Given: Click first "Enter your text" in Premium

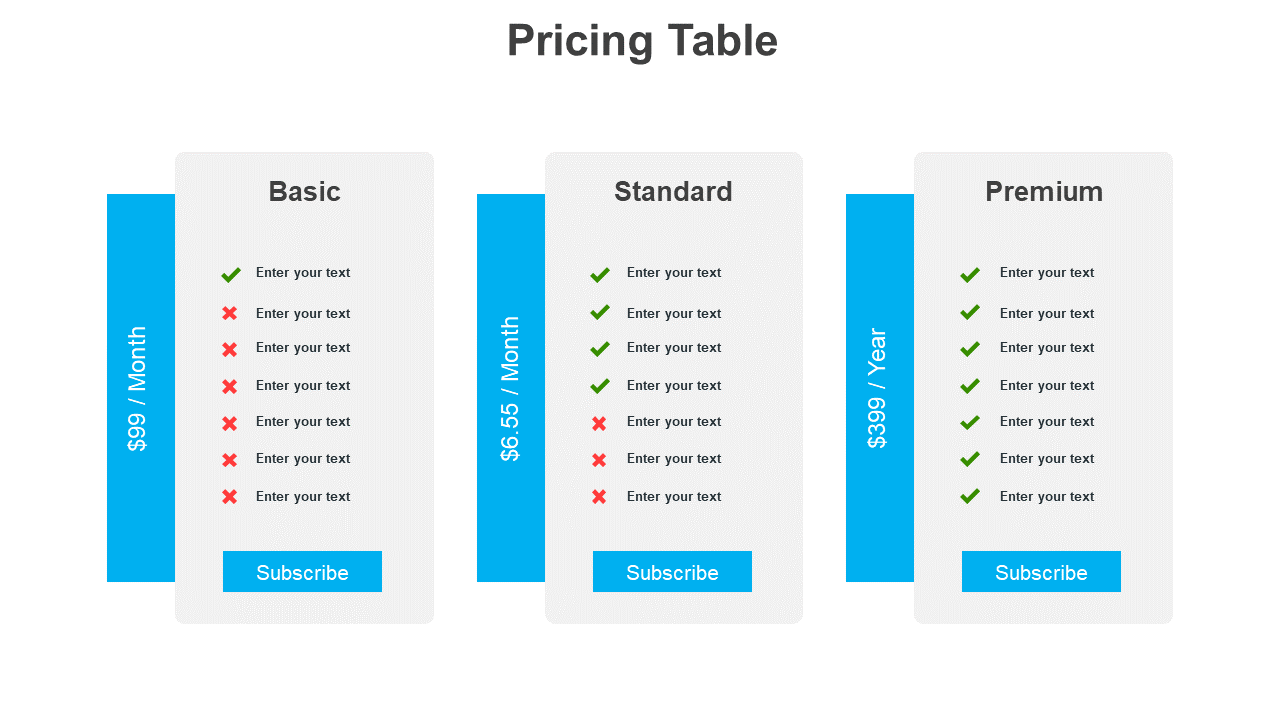Looking at the screenshot, I should 1047,273.
